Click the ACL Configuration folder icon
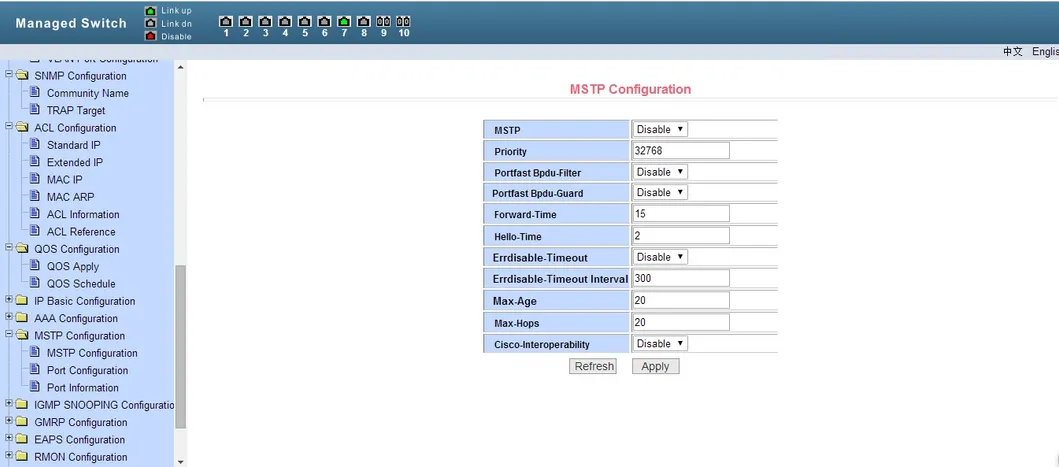 (22, 128)
